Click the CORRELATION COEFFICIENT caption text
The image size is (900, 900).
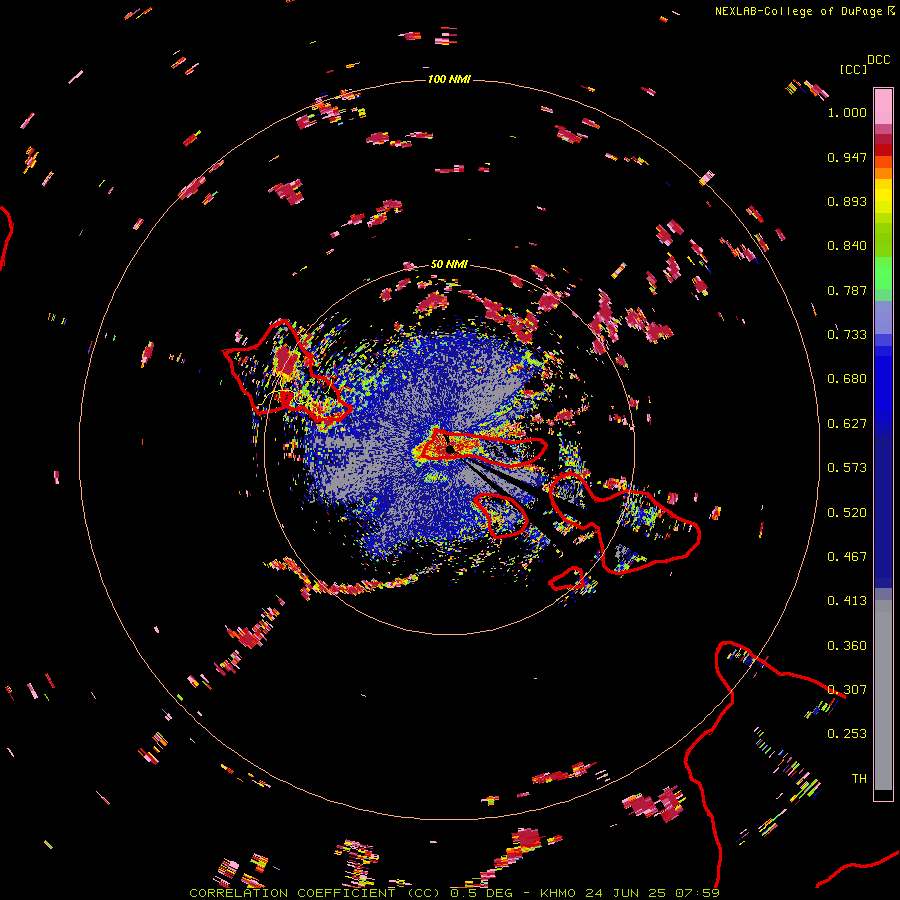314,893
